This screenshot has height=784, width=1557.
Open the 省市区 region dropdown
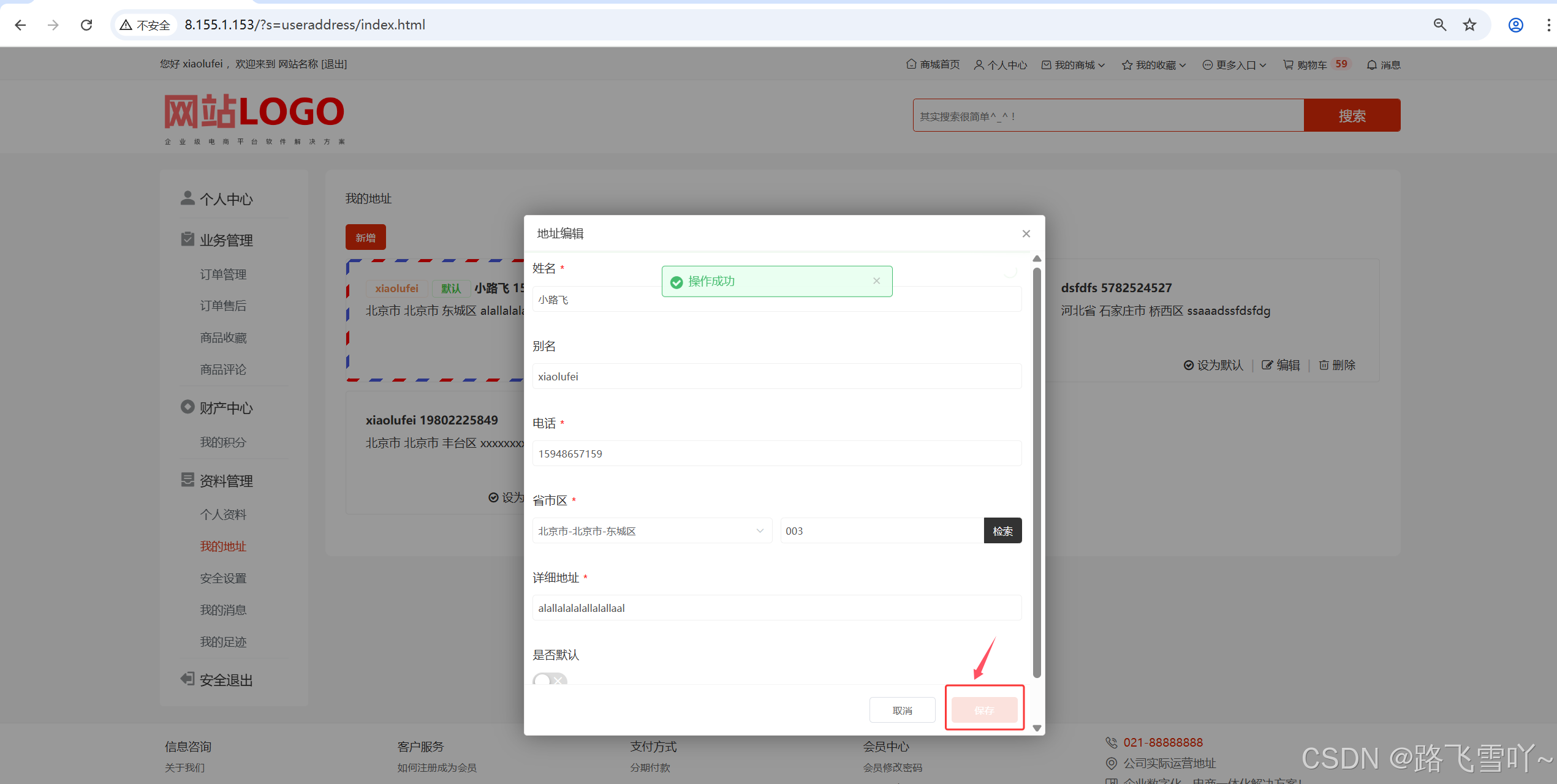click(x=651, y=530)
